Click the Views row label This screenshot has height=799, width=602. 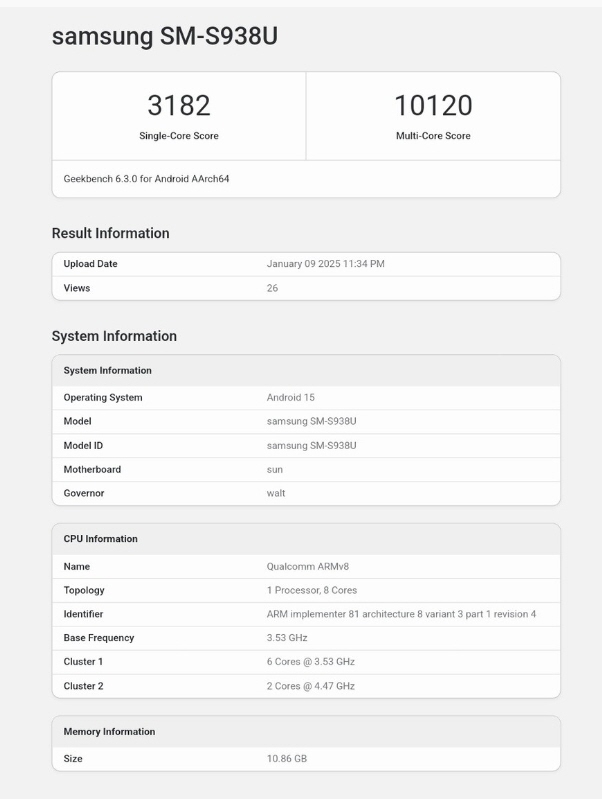click(x=76, y=288)
